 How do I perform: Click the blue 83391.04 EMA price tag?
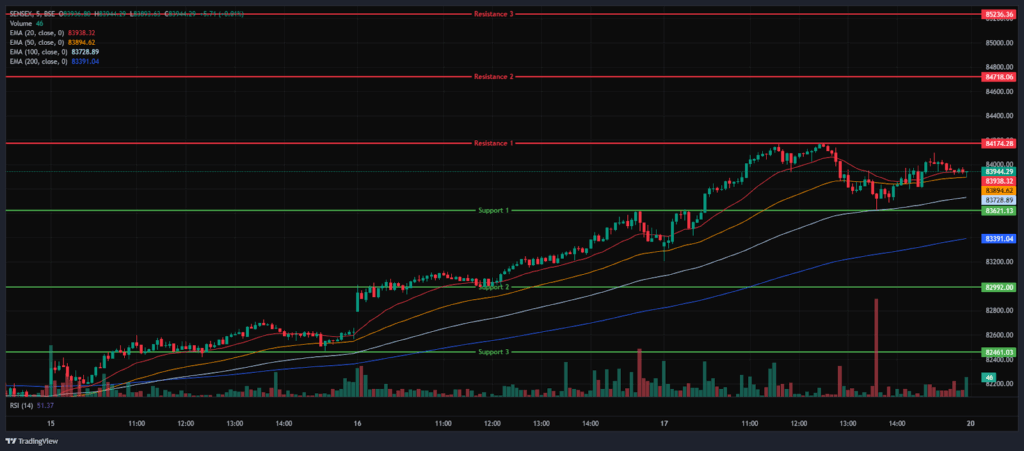point(999,239)
